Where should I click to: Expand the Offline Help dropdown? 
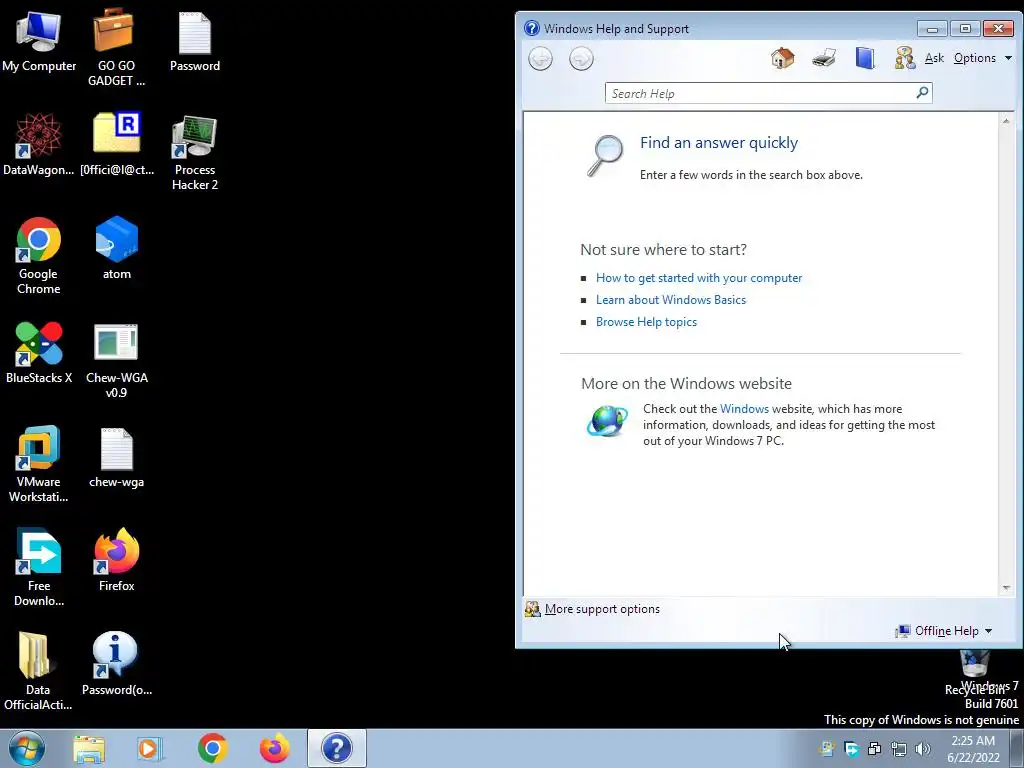point(944,631)
